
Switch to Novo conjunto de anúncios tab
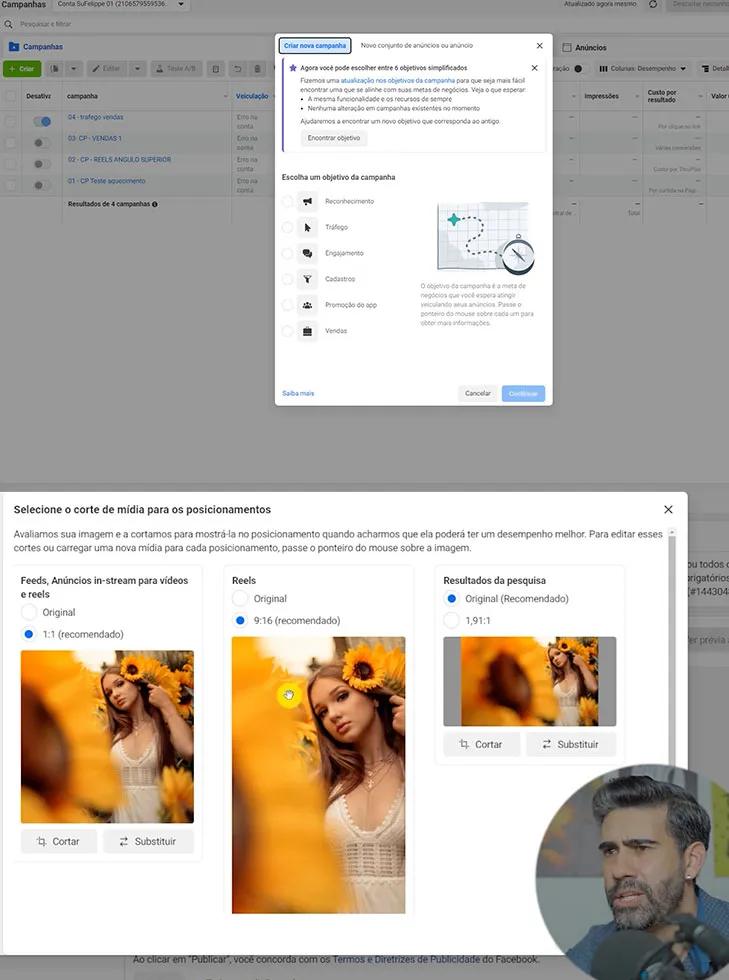417,46
